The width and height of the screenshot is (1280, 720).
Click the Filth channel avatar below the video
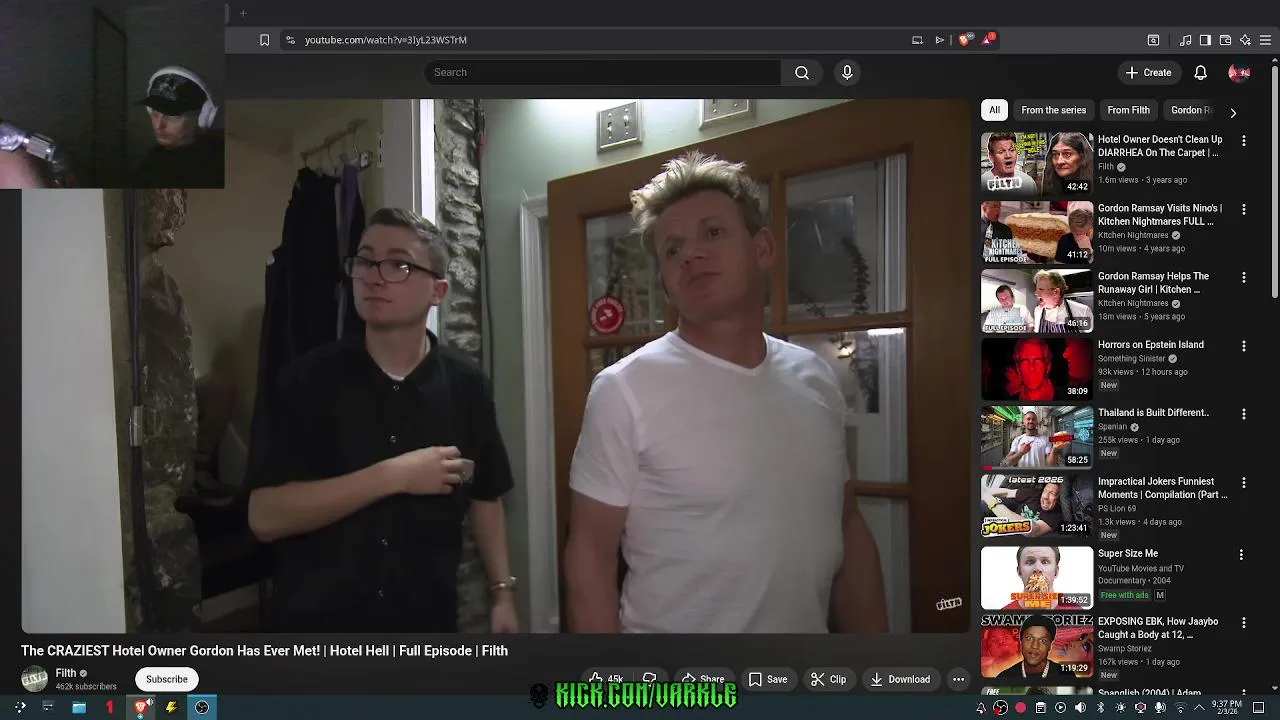coord(35,679)
